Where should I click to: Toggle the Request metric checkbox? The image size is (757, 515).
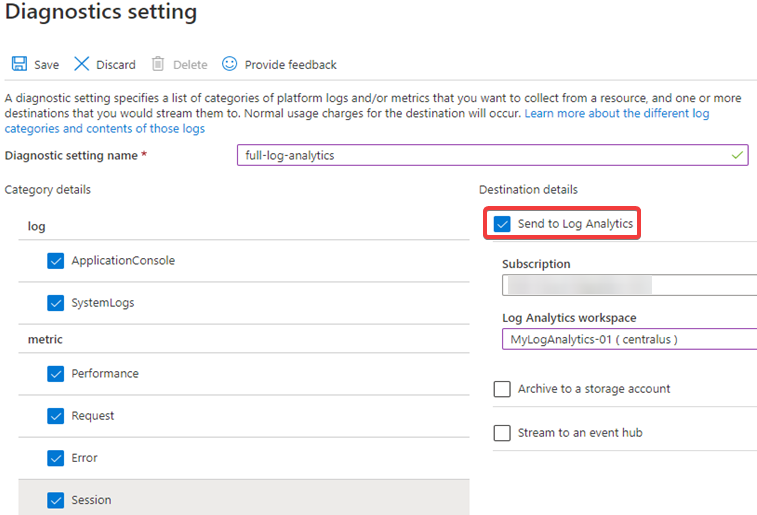point(56,415)
